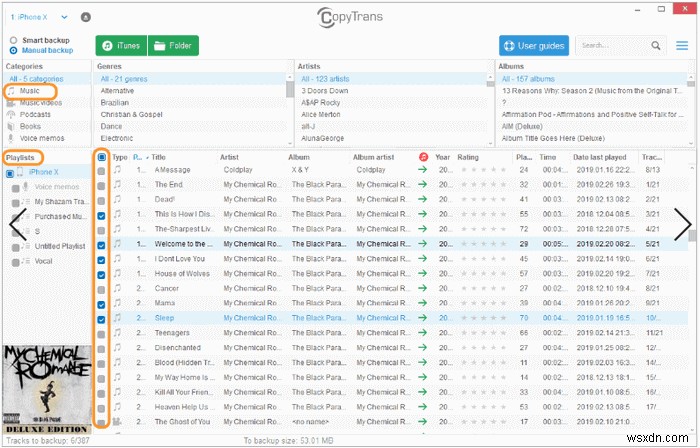
Task: Click the Podcasts category icon
Action: (x=11, y=115)
